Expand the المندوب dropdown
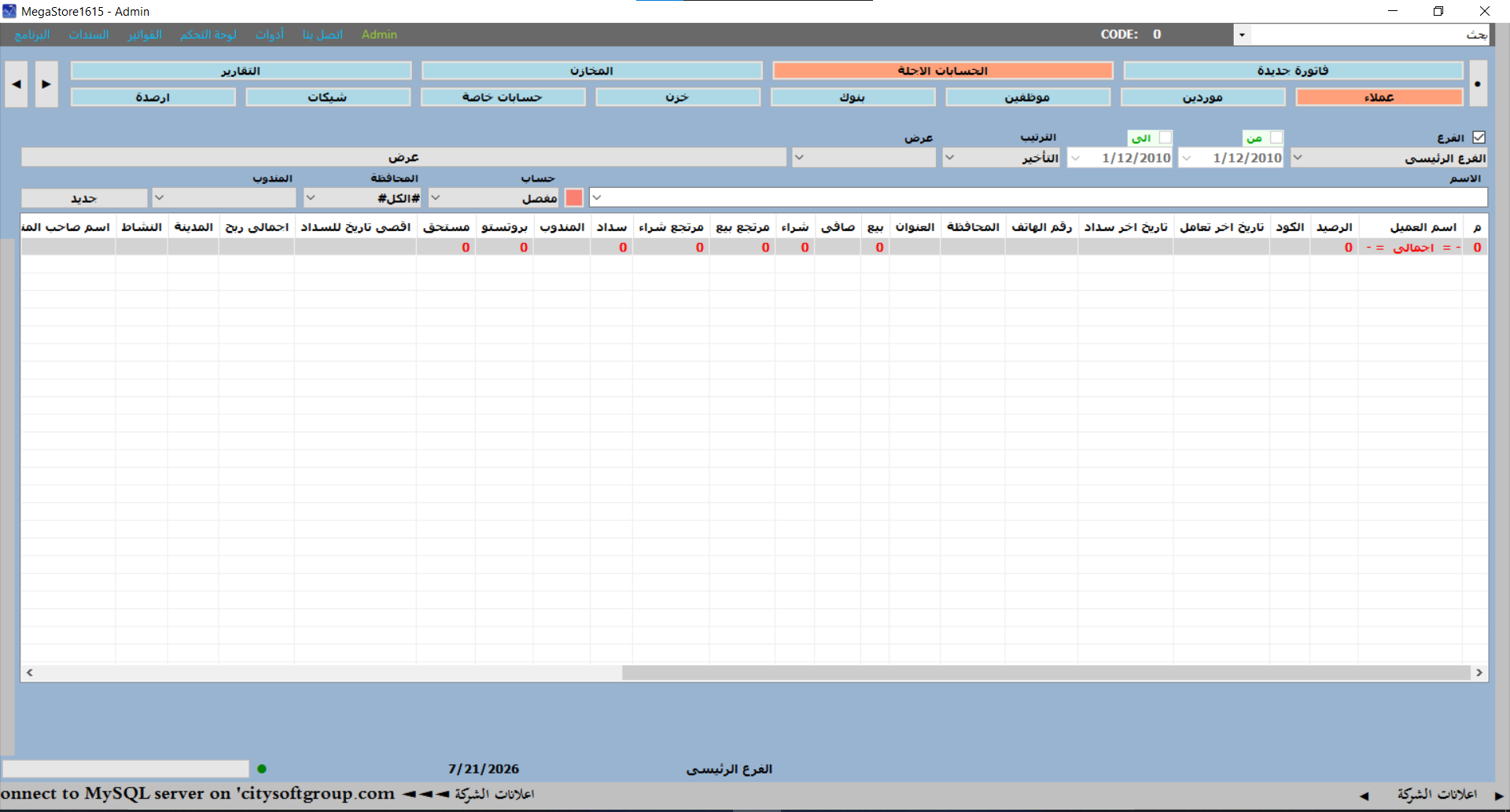This screenshot has height=812, width=1510. pyautogui.click(x=159, y=197)
